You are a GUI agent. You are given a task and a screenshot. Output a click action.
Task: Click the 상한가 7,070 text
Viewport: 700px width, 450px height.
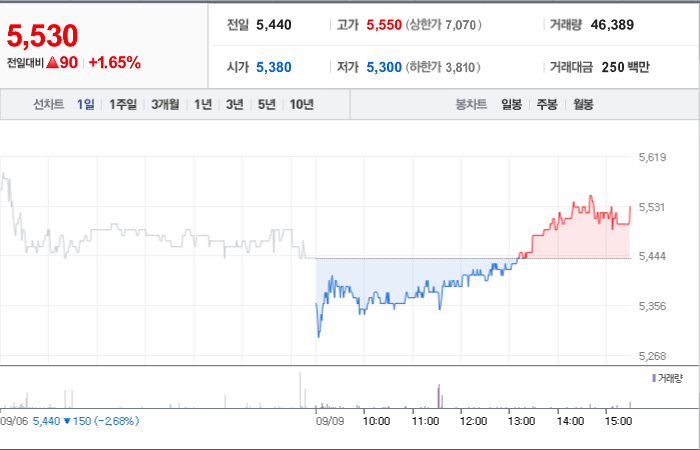click(x=443, y=25)
